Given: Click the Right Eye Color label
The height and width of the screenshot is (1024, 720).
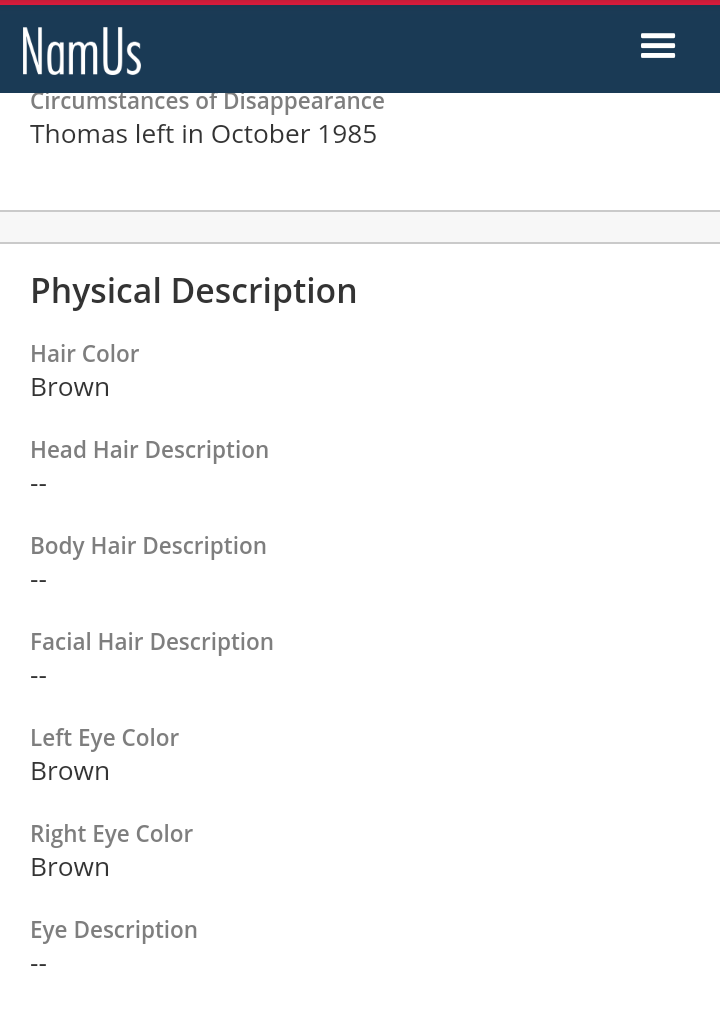Looking at the screenshot, I should (x=111, y=834).
